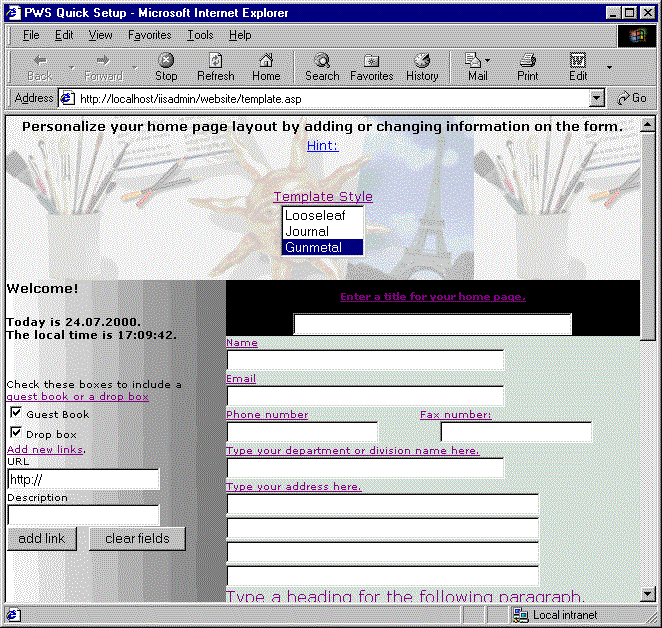
Task: Click the vertical scrollbar up arrow
Action: [x=648, y=125]
